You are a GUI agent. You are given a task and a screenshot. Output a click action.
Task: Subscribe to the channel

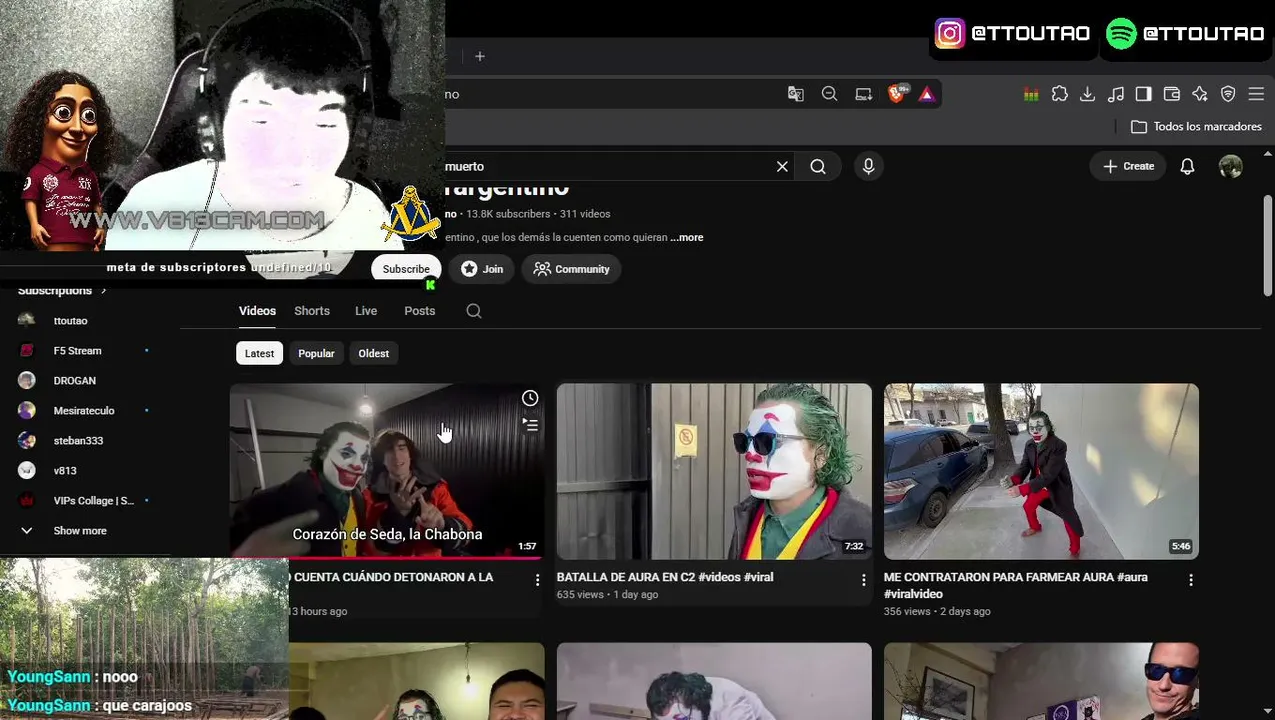(x=406, y=269)
